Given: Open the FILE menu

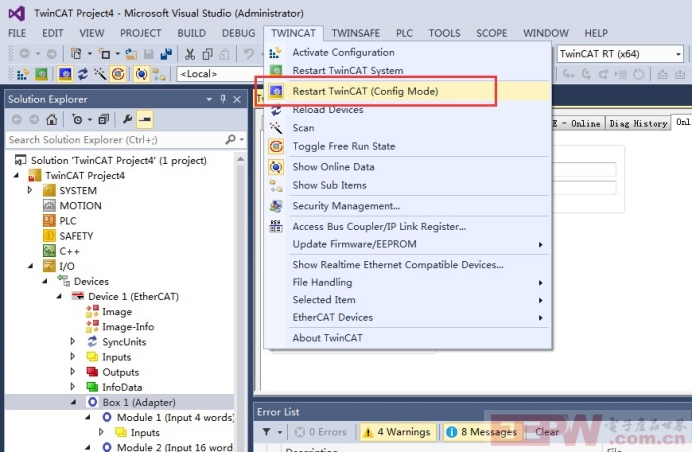Looking at the screenshot, I should pyautogui.click(x=17, y=33).
